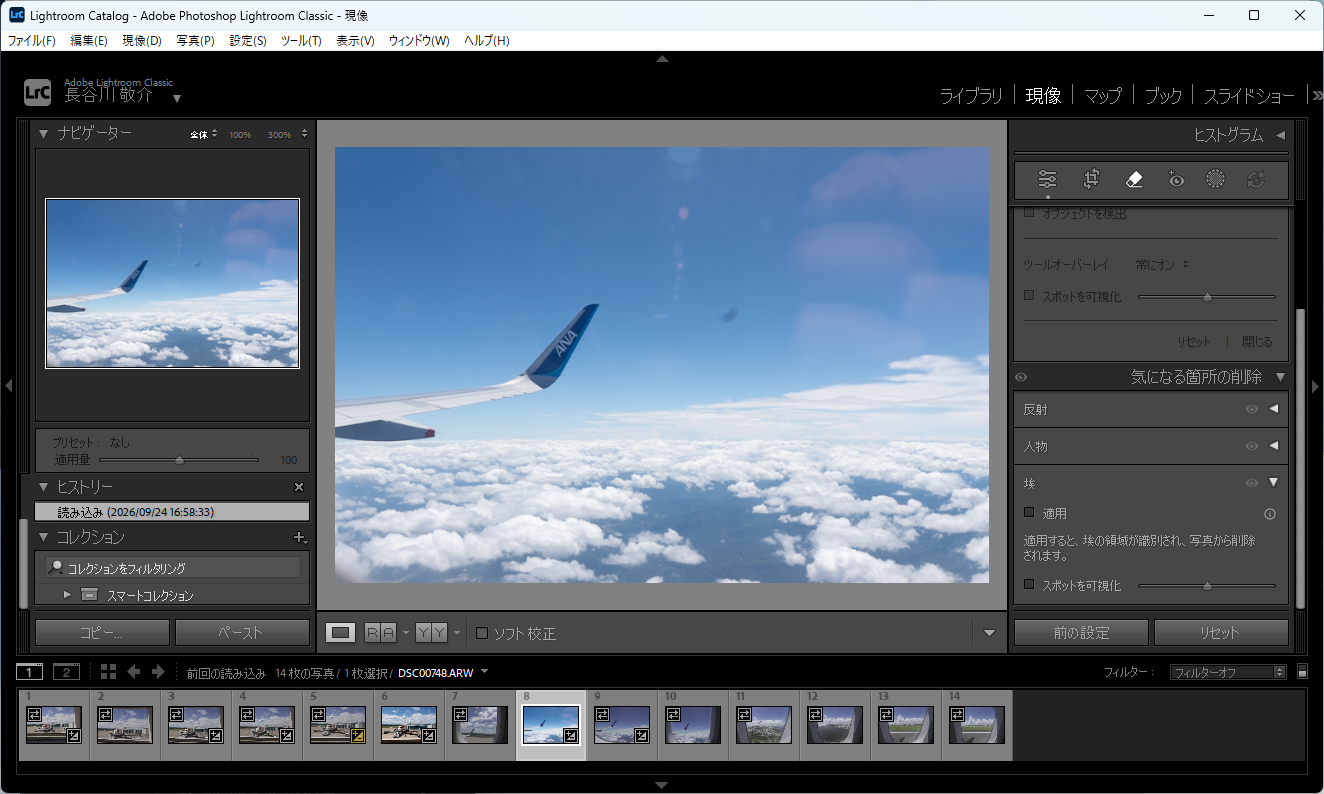Open second window display button 2

[x=66, y=672]
